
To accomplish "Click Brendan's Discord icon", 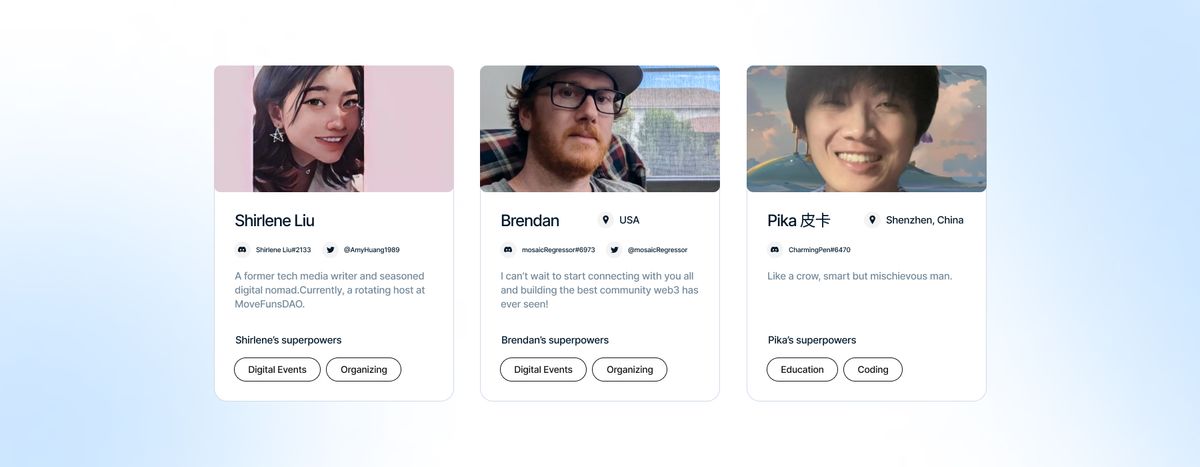I will [508, 250].
